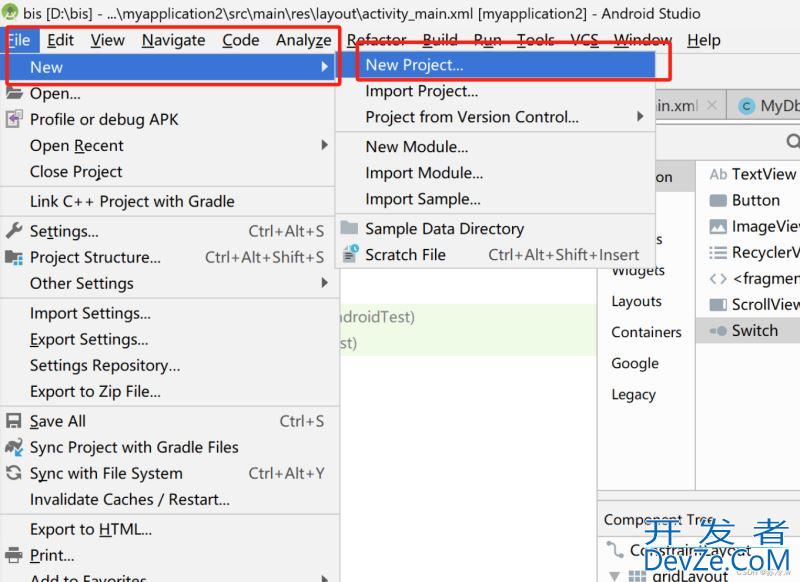Click the MyDb class file icon tab
The image size is (800, 582).
746,106
